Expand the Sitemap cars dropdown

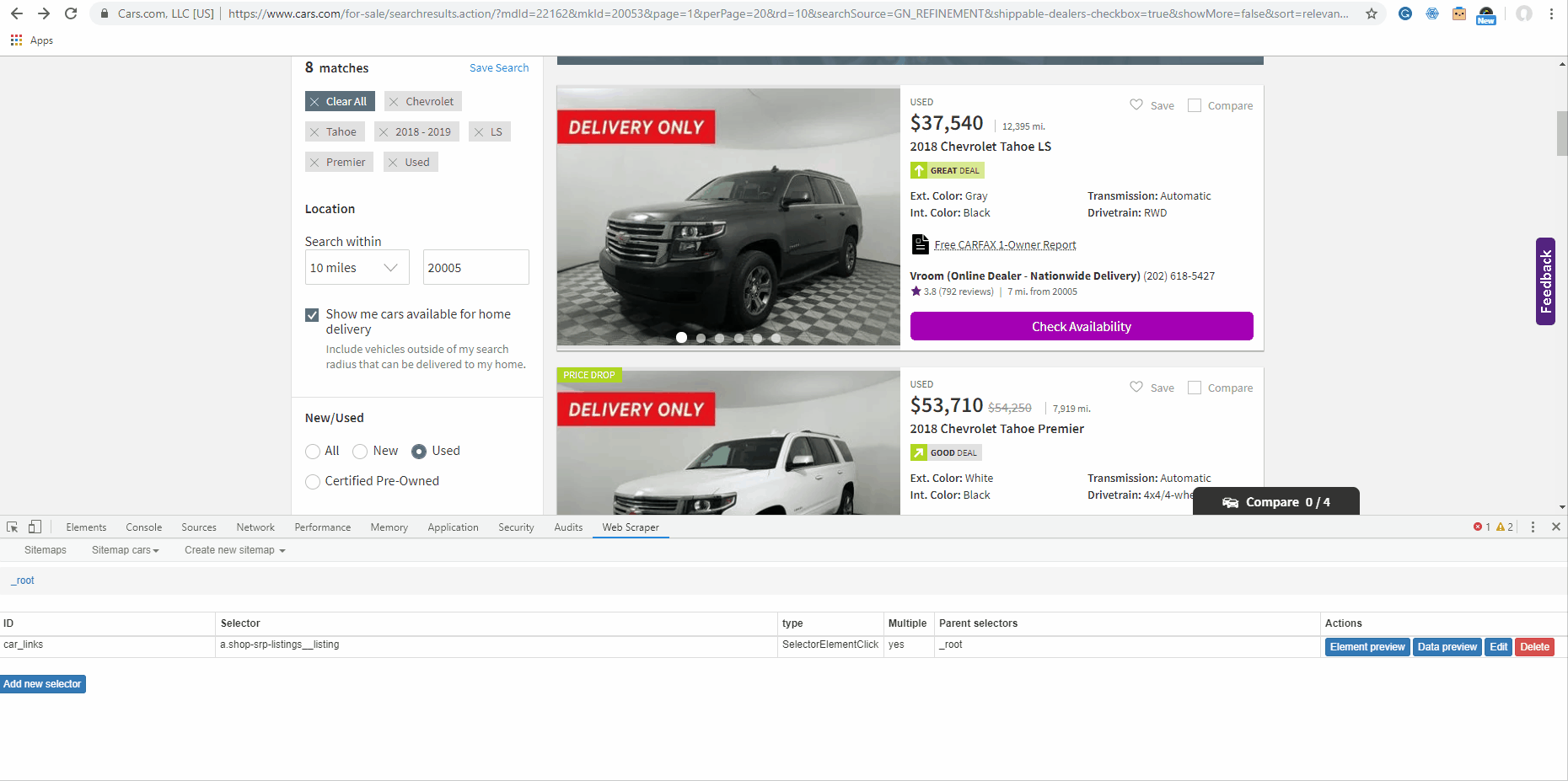[126, 550]
